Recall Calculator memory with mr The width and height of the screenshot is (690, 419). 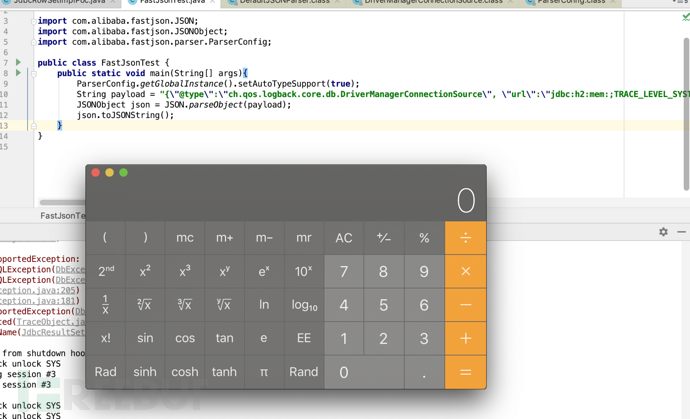coord(304,238)
